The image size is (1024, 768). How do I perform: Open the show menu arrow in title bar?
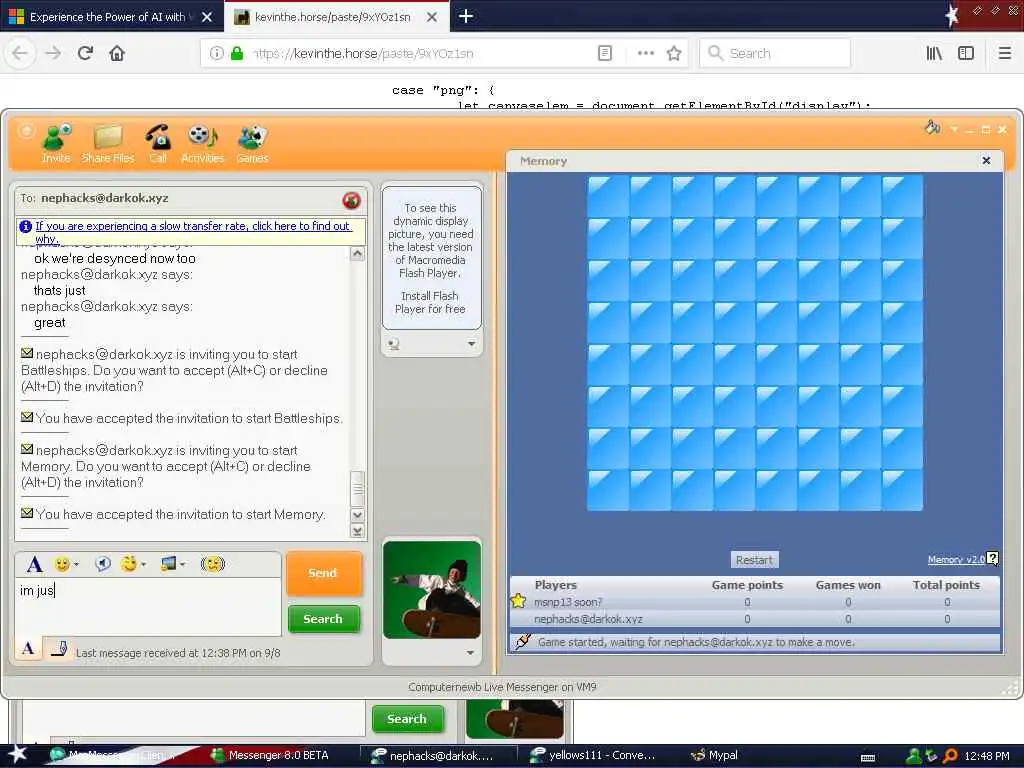[955, 129]
